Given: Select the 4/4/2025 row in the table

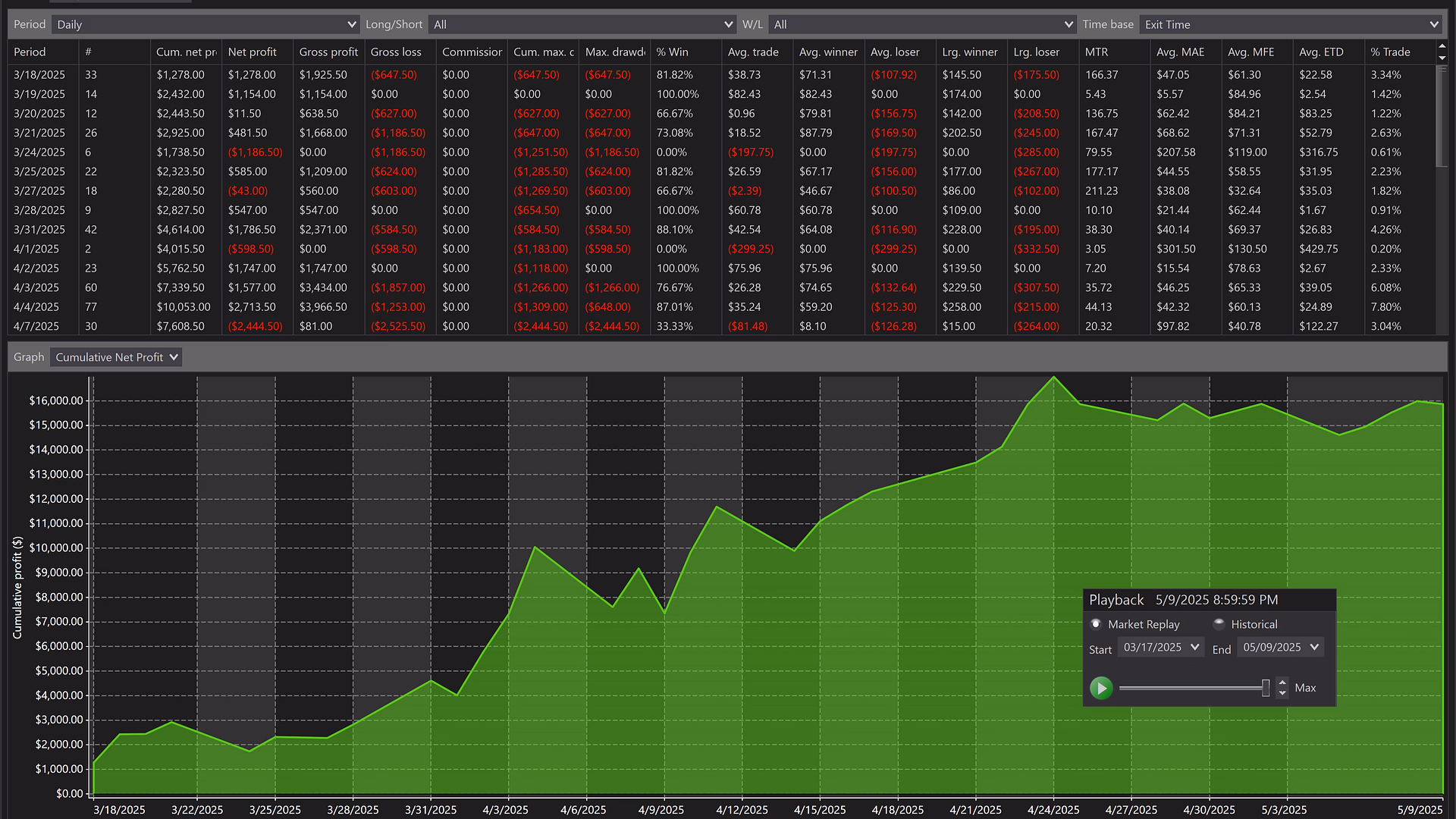Looking at the screenshot, I should click(720, 307).
